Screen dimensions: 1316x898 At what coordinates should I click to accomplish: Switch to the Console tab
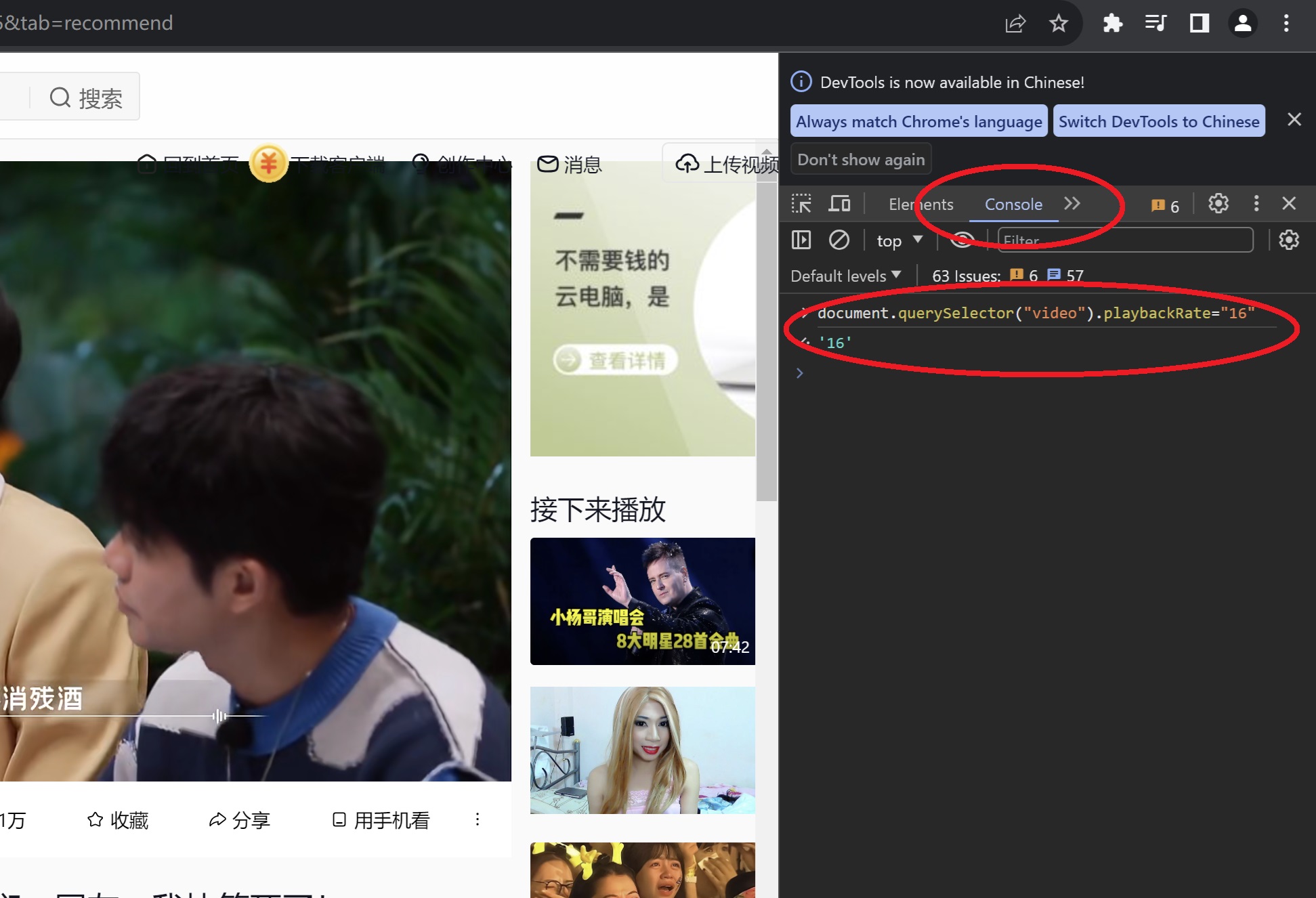click(1013, 204)
